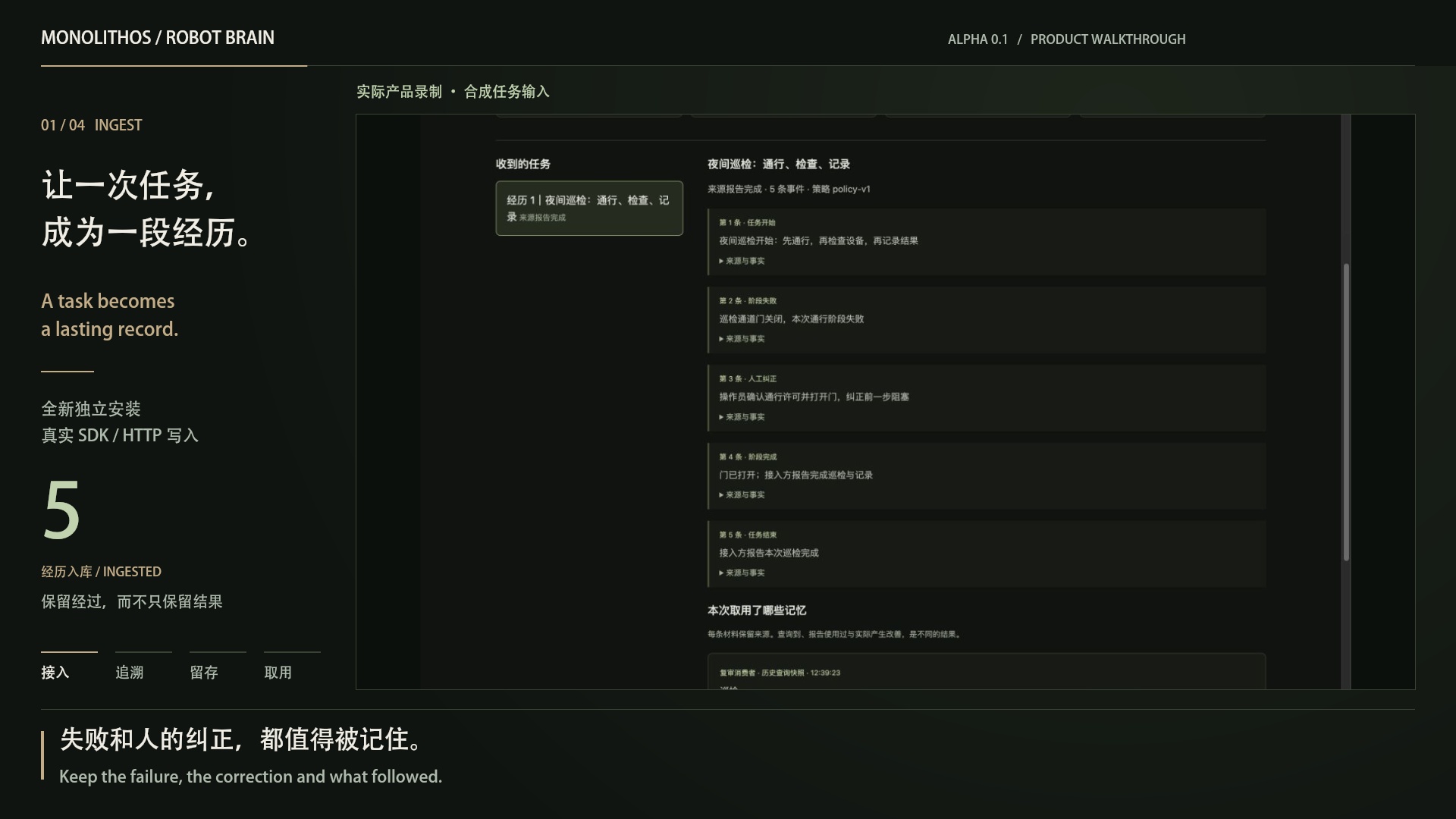The height and width of the screenshot is (819, 1456).
Task: Click the large number 5 counter
Action: pyautogui.click(x=61, y=510)
